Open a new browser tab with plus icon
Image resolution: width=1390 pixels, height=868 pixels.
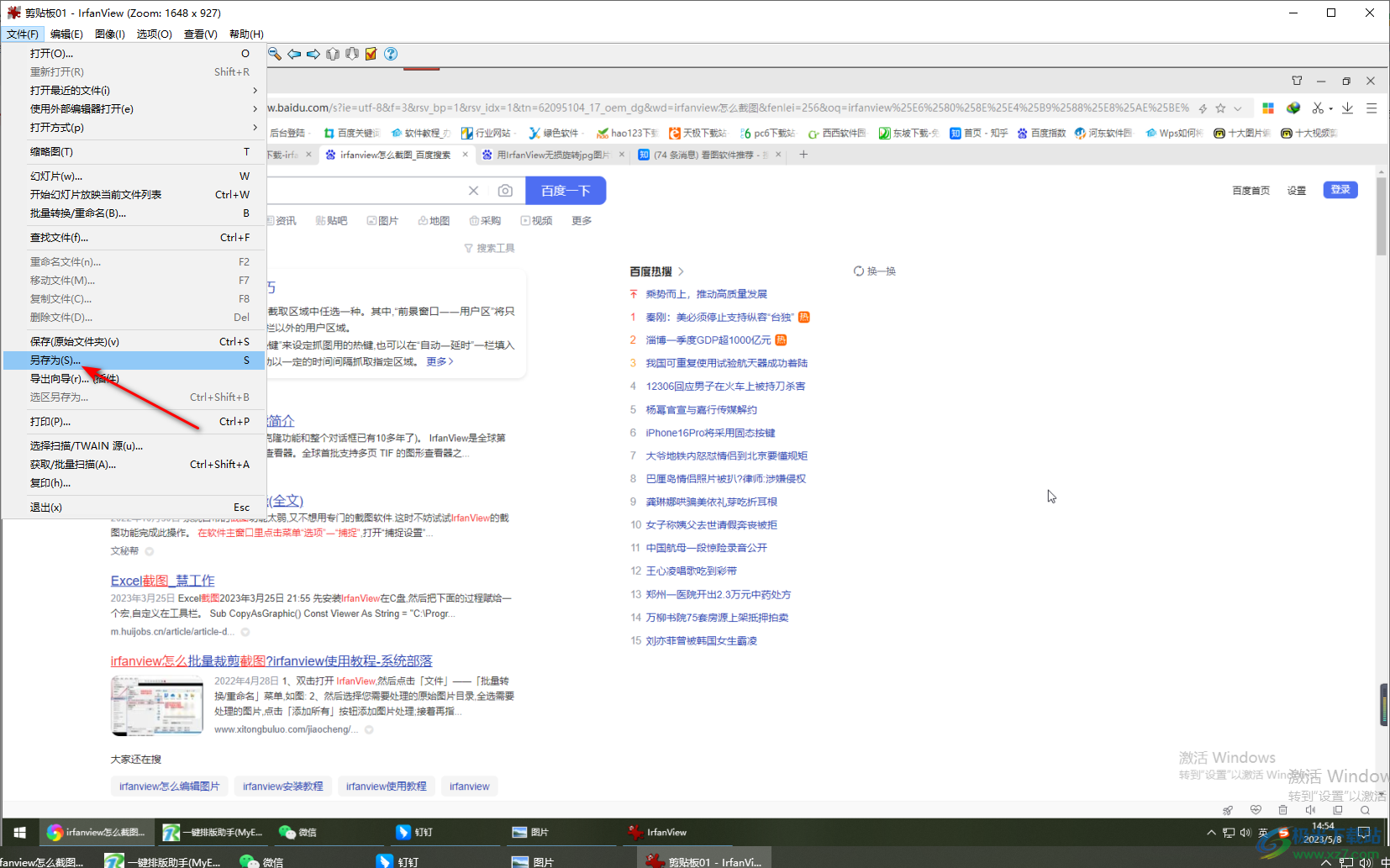803,155
